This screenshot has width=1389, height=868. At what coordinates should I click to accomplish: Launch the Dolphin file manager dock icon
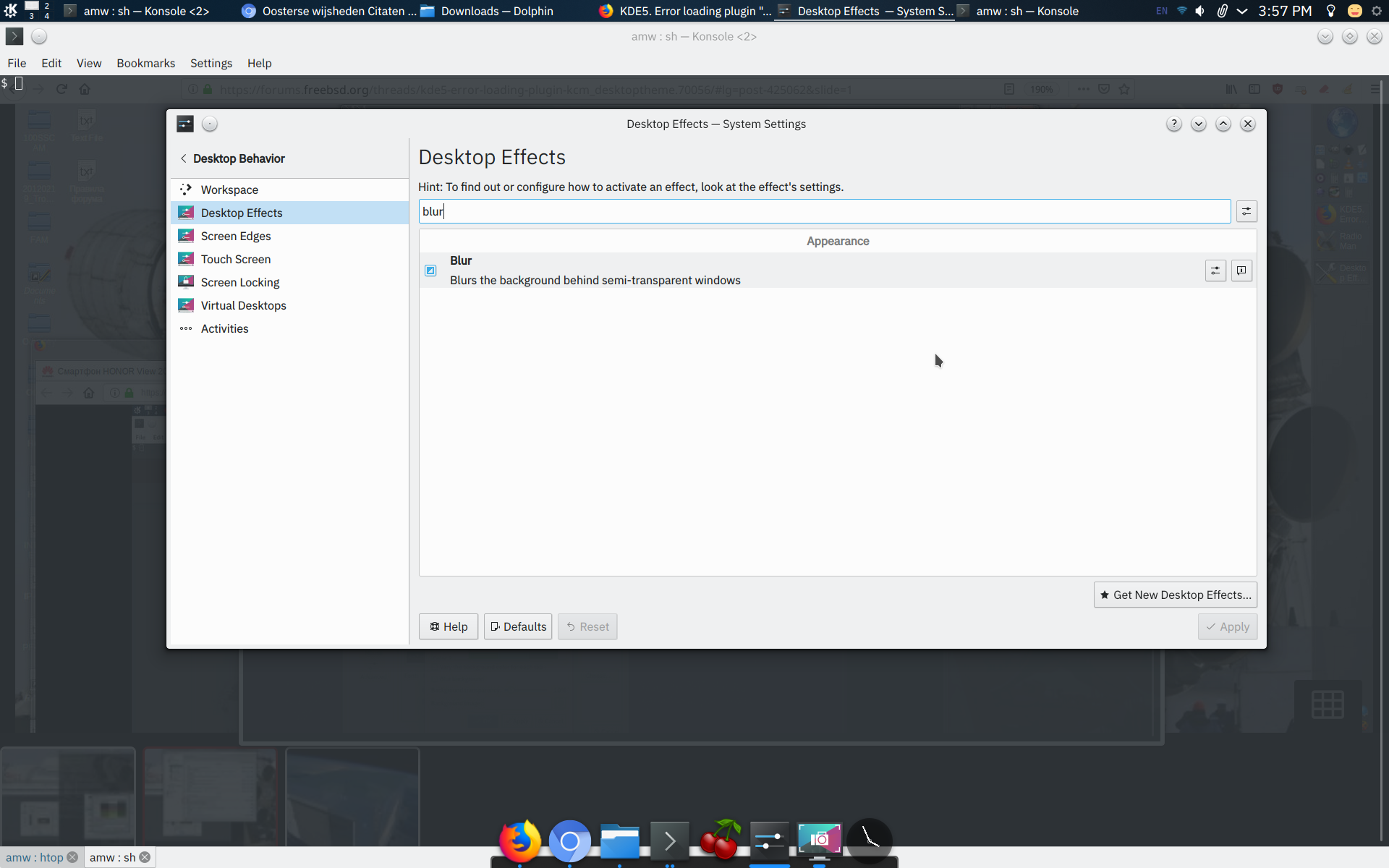coord(619,841)
